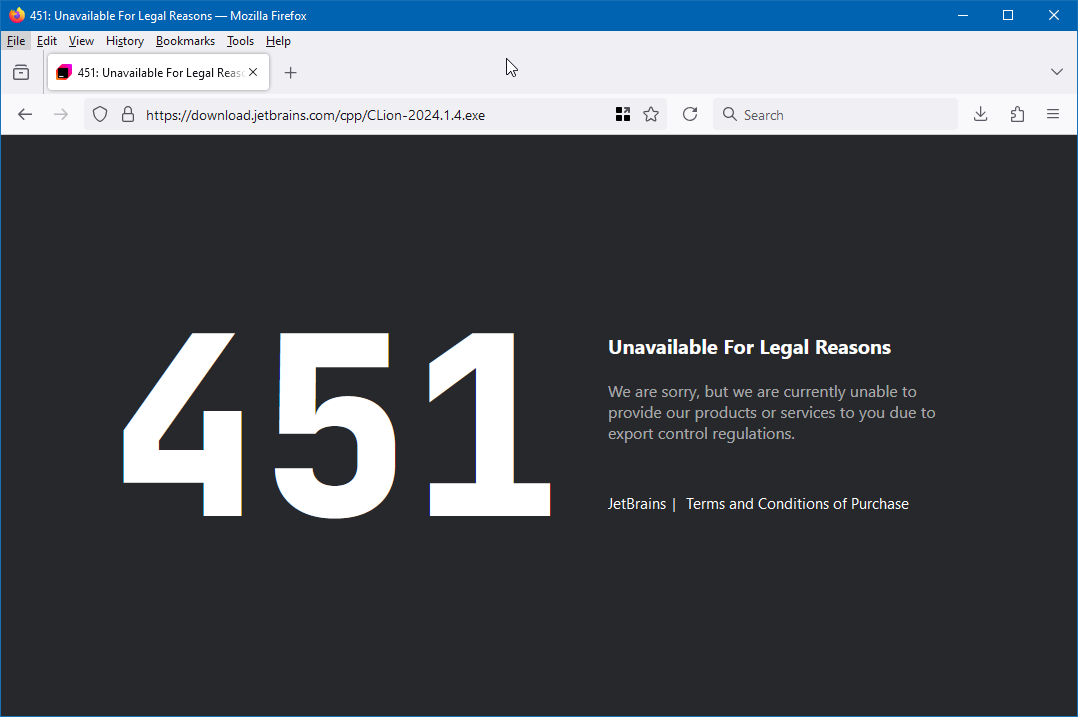Click the large 451 error number
Viewport: 1078px width, 717px height.
336,424
